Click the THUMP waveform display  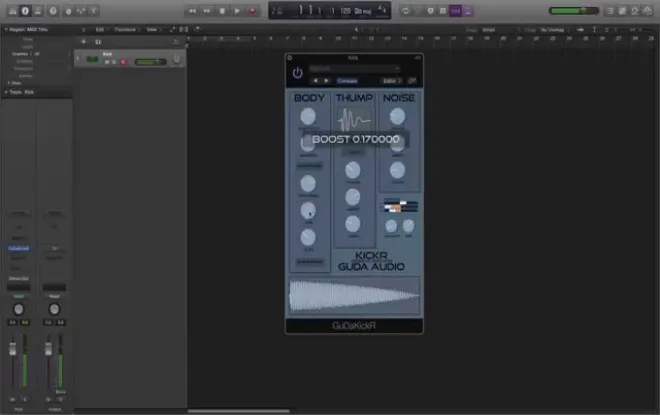click(x=354, y=120)
